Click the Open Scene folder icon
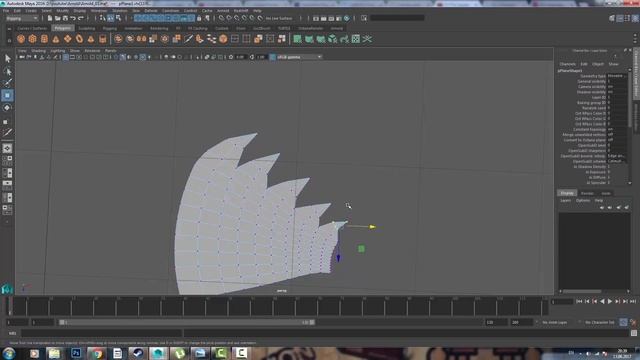This screenshot has width=640, height=360. coord(58,18)
